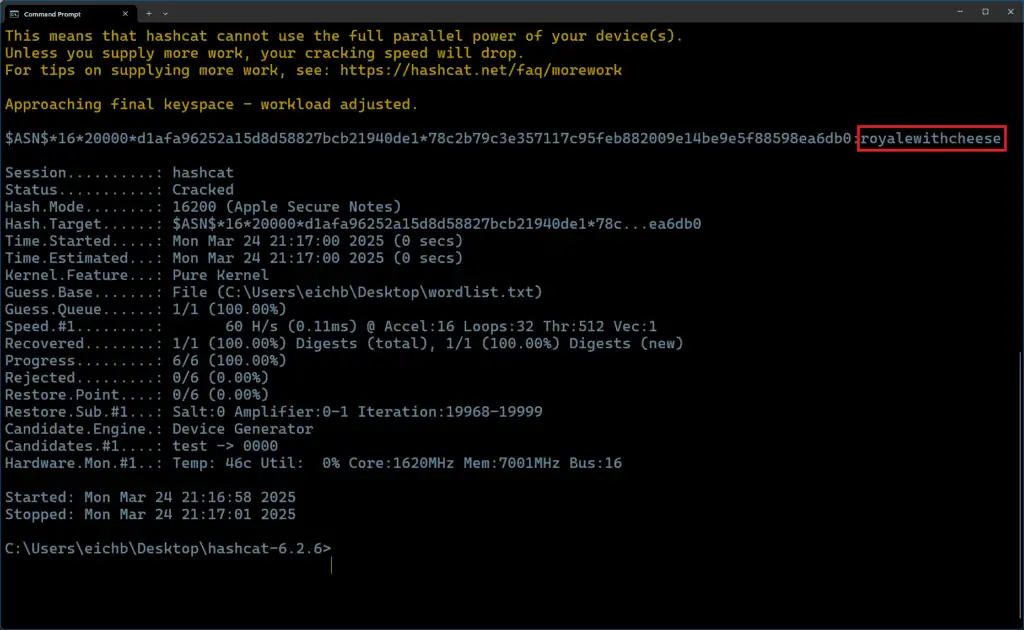This screenshot has height=630, width=1024.
Task: Open a new terminal tab
Action: pyautogui.click(x=149, y=14)
